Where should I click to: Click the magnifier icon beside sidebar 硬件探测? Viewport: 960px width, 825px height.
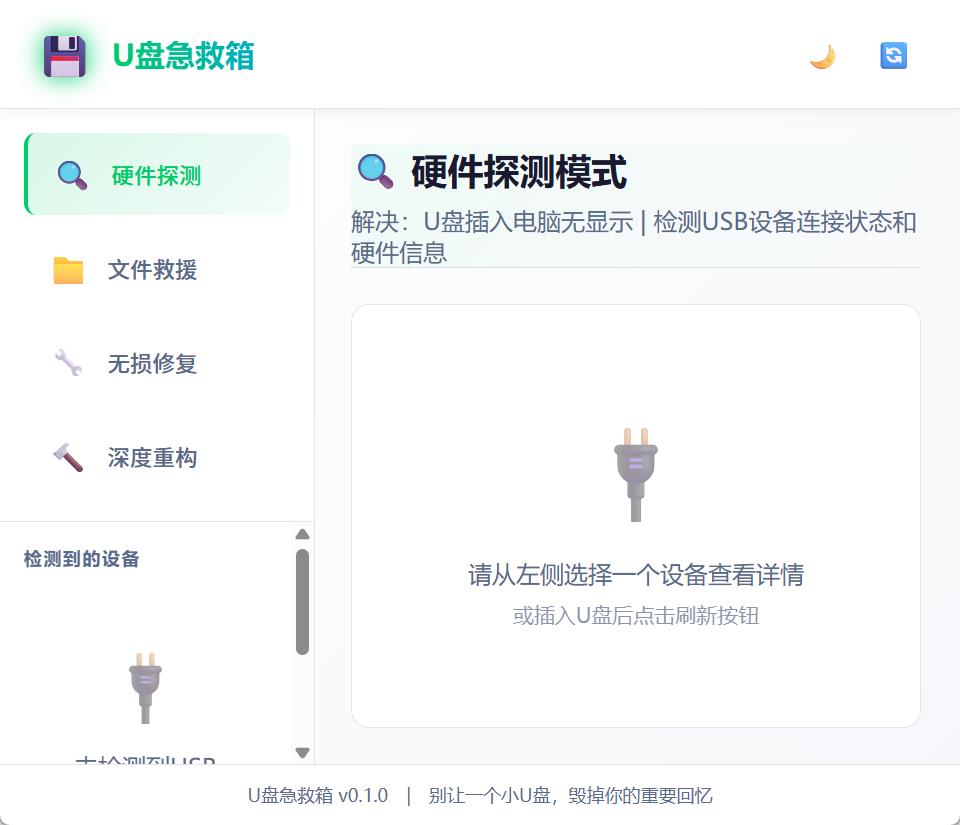72,175
